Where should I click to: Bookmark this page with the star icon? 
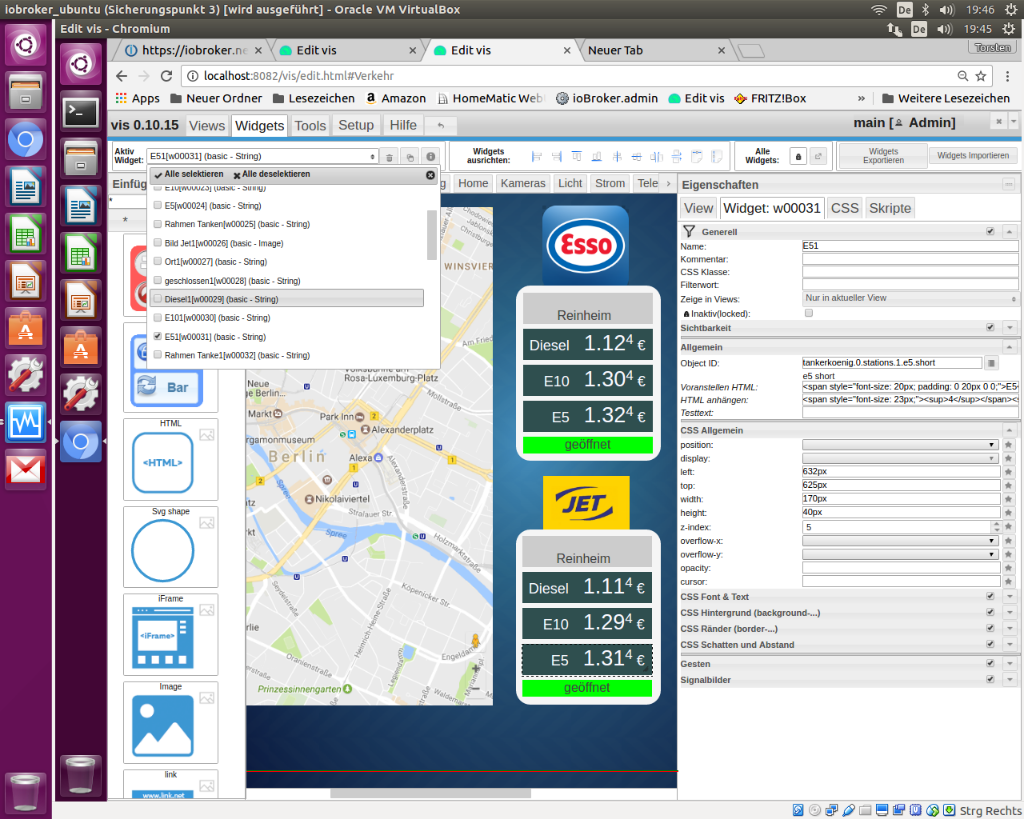click(x=980, y=76)
